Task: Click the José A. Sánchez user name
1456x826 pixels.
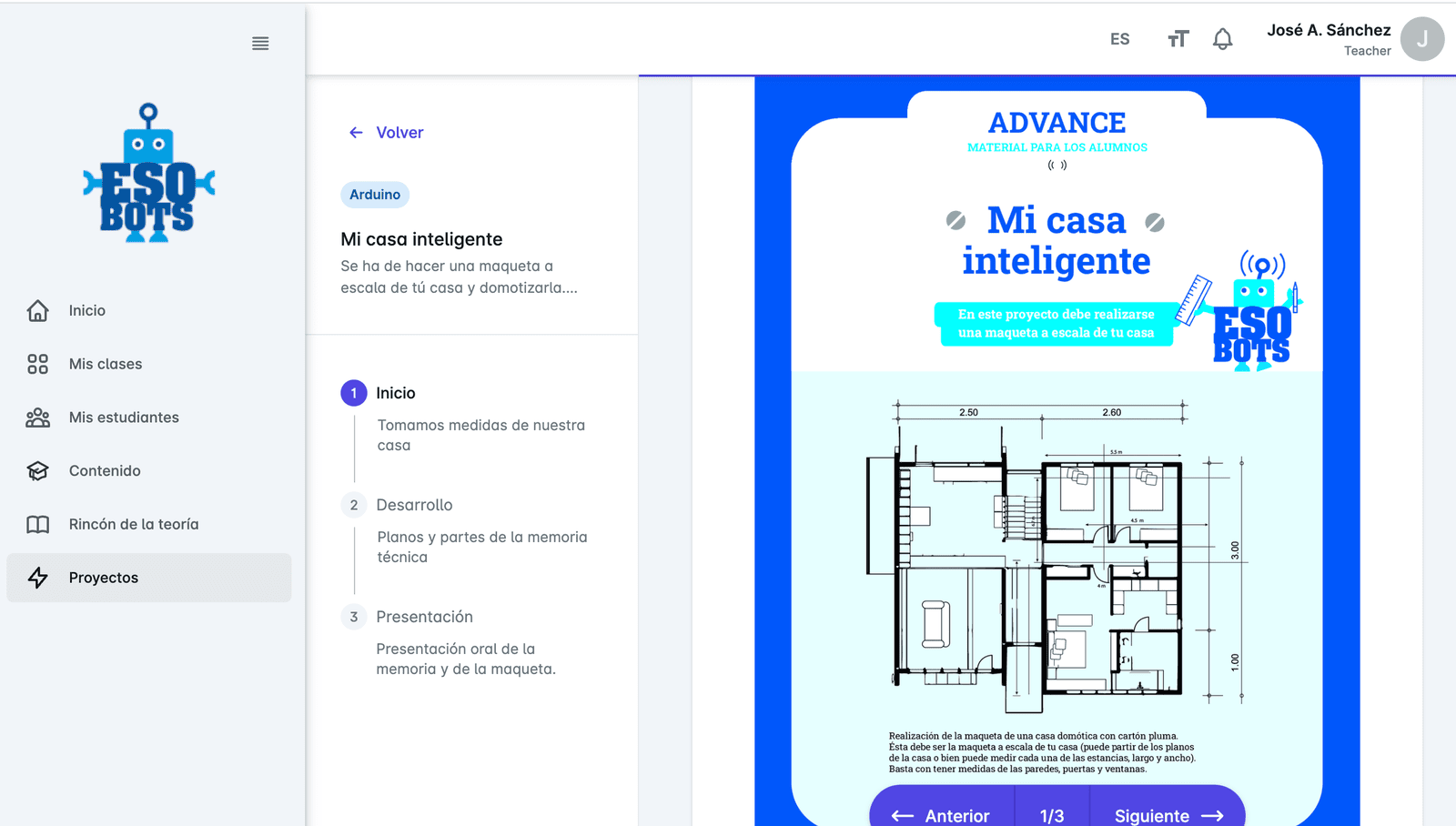Action: pos(1329,30)
